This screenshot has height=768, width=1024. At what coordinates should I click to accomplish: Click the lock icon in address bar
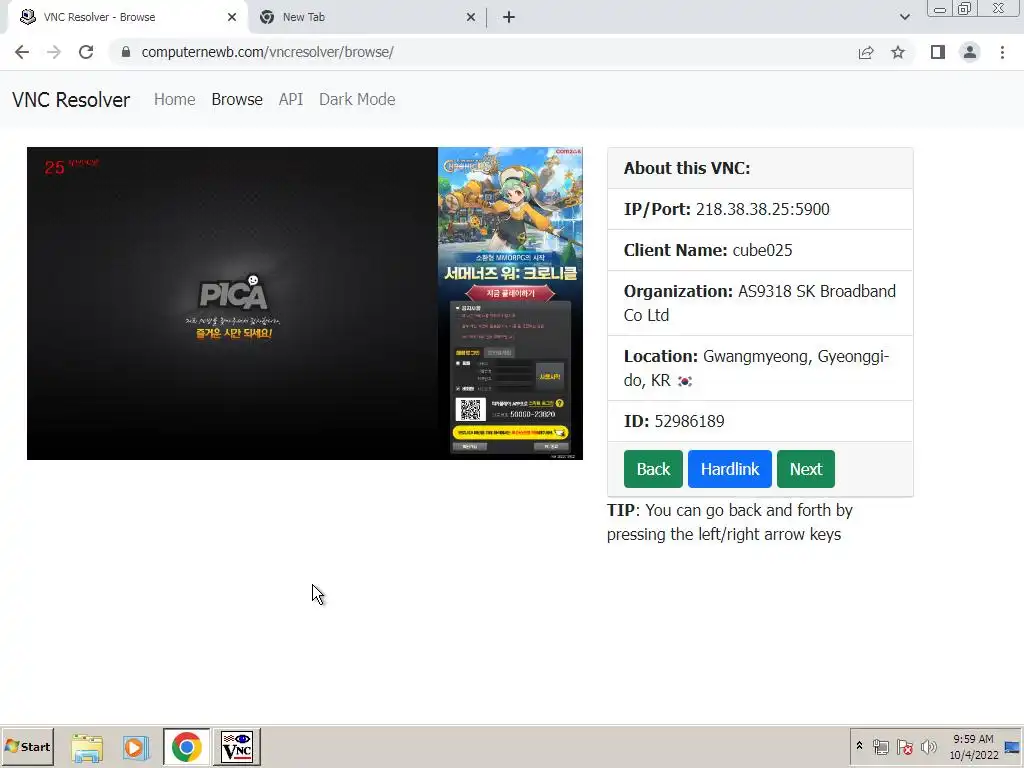pos(126,52)
